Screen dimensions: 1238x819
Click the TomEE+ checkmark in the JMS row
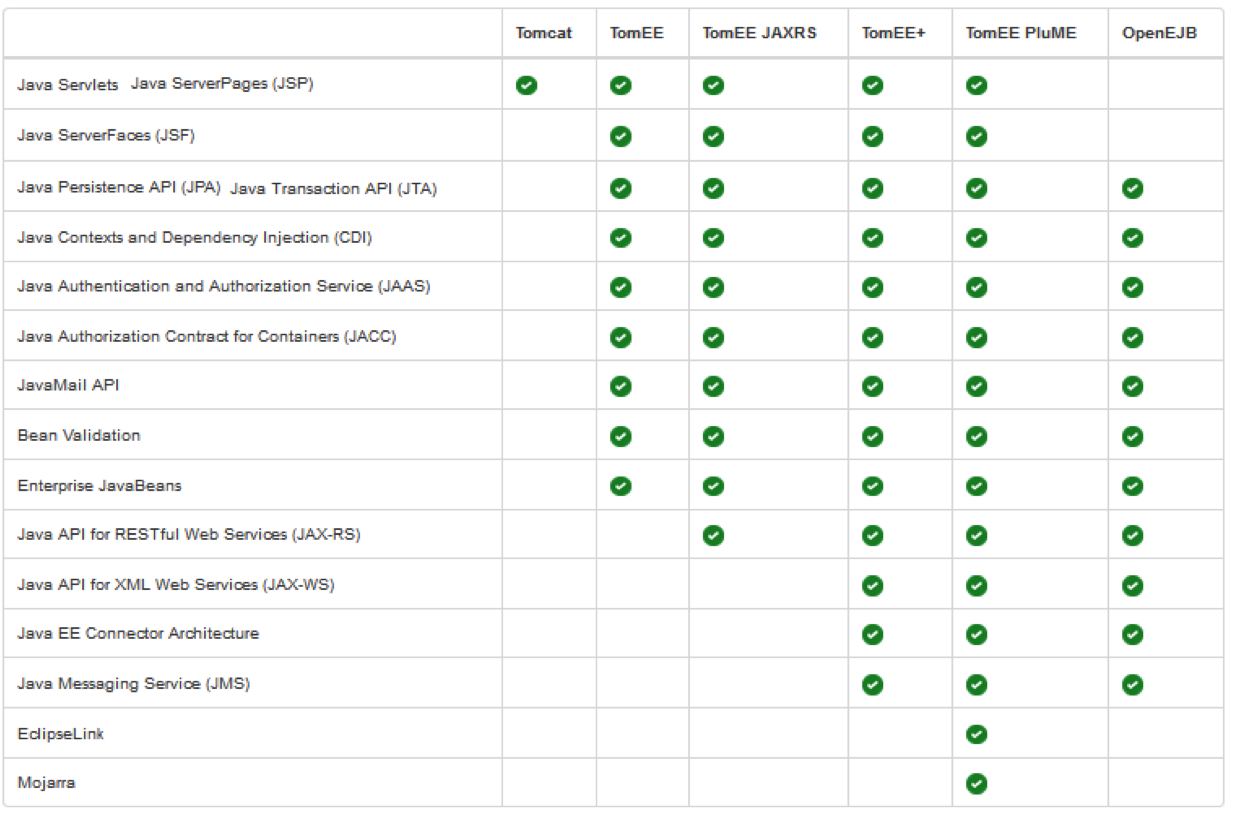tap(873, 685)
